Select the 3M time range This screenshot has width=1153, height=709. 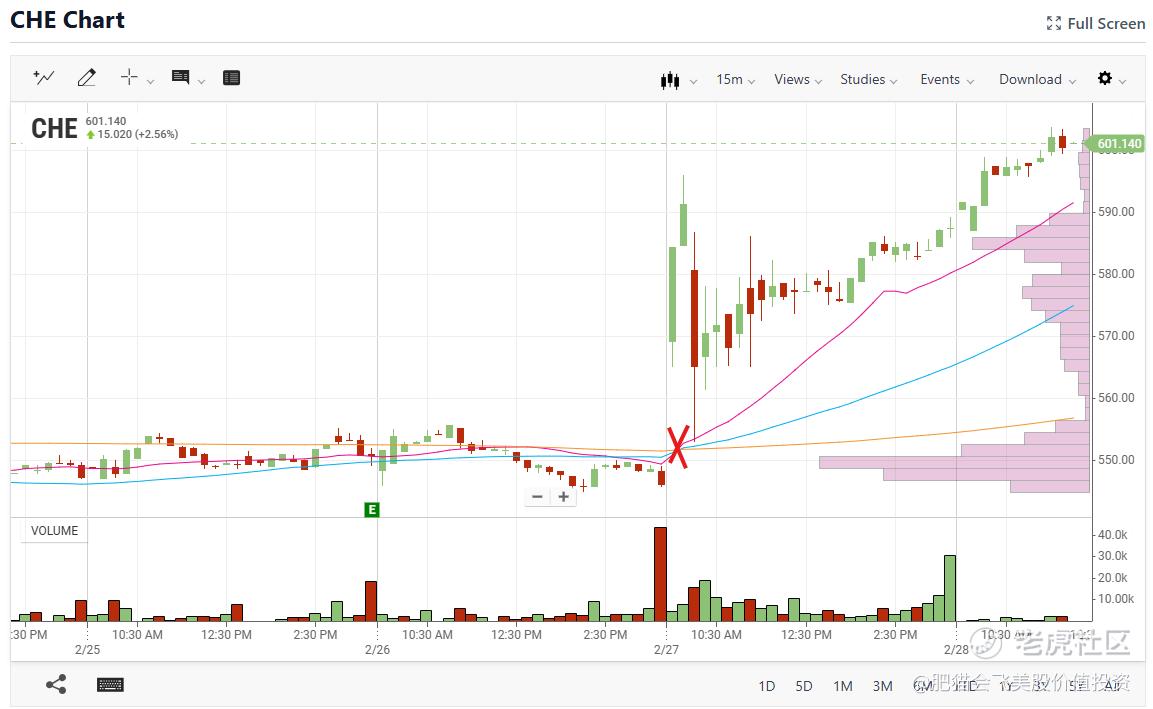click(882, 686)
